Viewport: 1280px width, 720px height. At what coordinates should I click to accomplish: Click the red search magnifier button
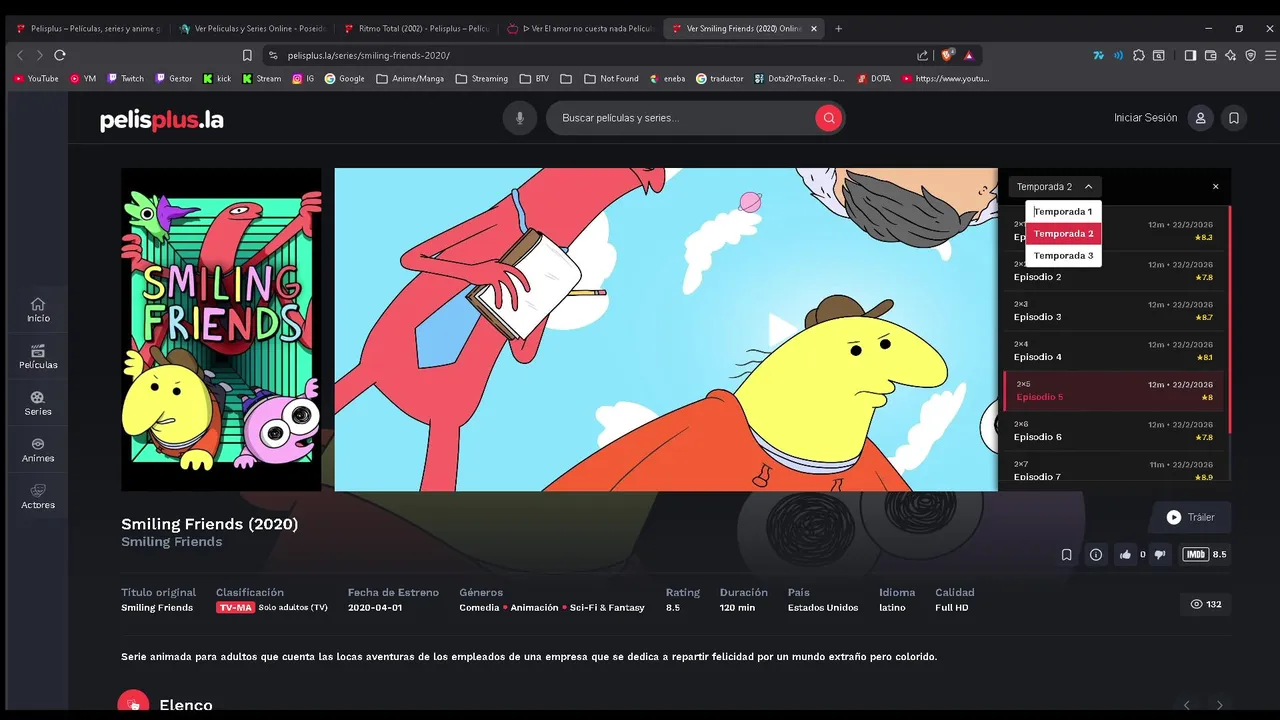pos(828,118)
